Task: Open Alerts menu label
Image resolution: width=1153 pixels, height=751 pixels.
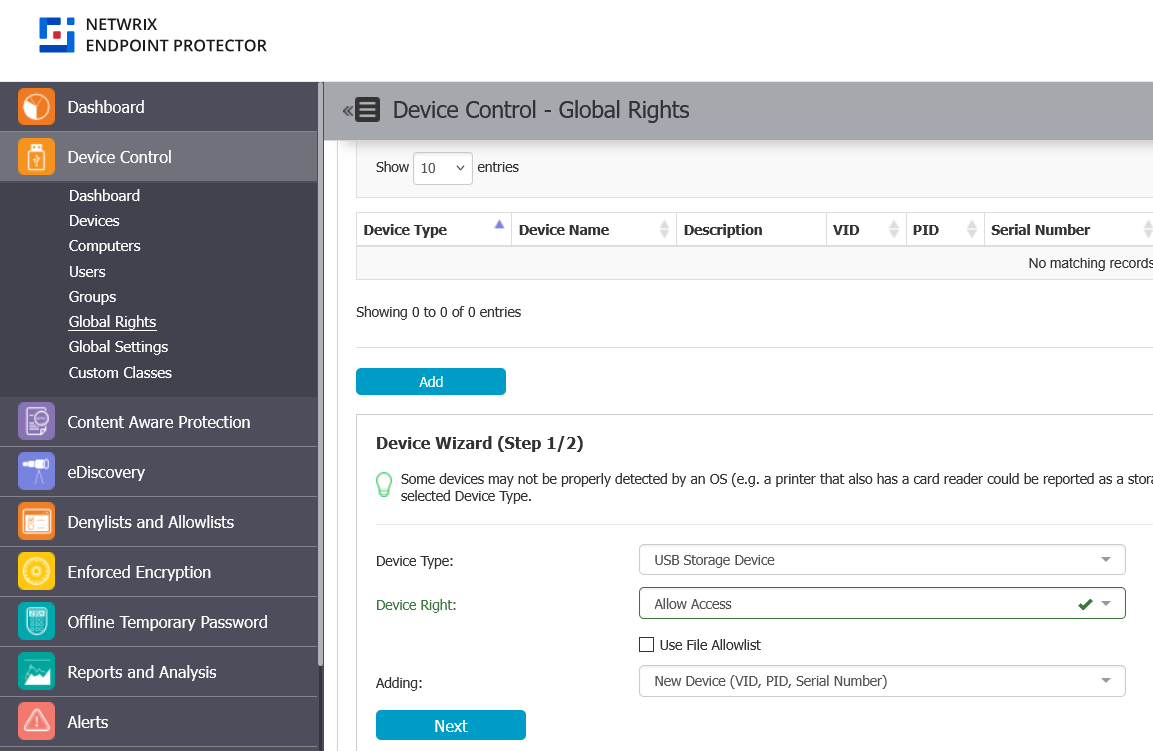Action: pos(88,722)
